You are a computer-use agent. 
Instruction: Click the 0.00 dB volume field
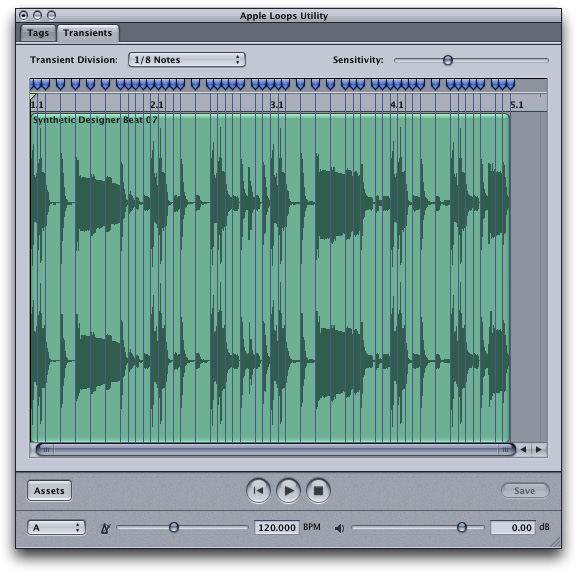513,528
